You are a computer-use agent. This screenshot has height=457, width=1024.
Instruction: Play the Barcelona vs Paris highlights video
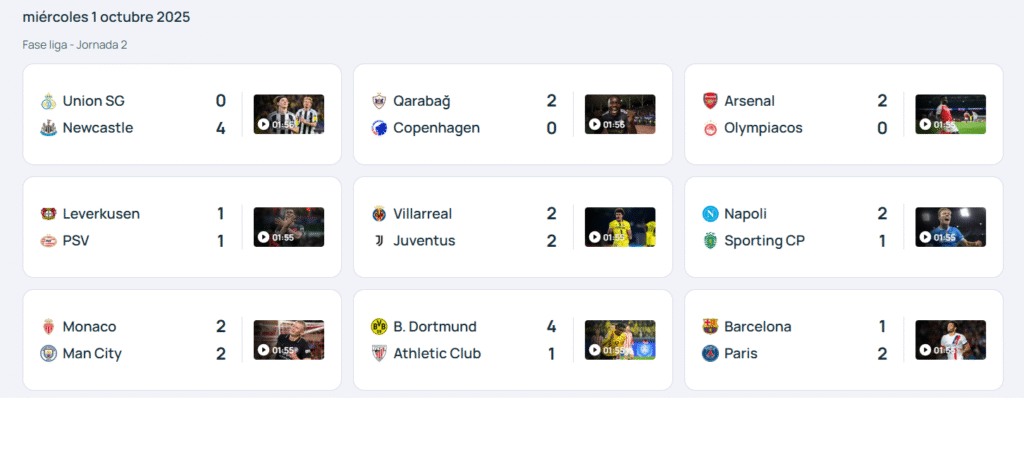tap(950, 340)
